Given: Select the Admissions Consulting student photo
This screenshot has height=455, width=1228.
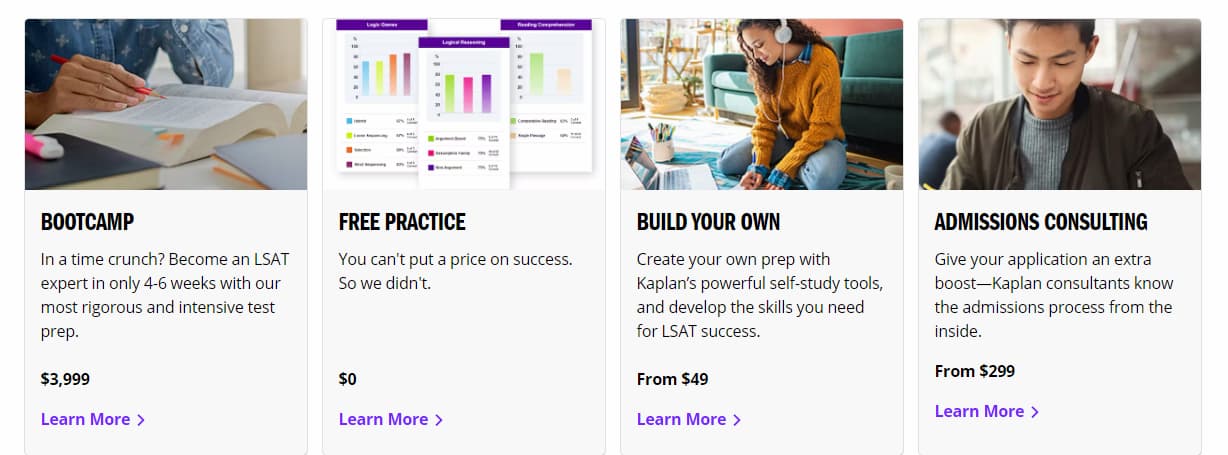Looking at the screenshot, I should (1060, 104).
